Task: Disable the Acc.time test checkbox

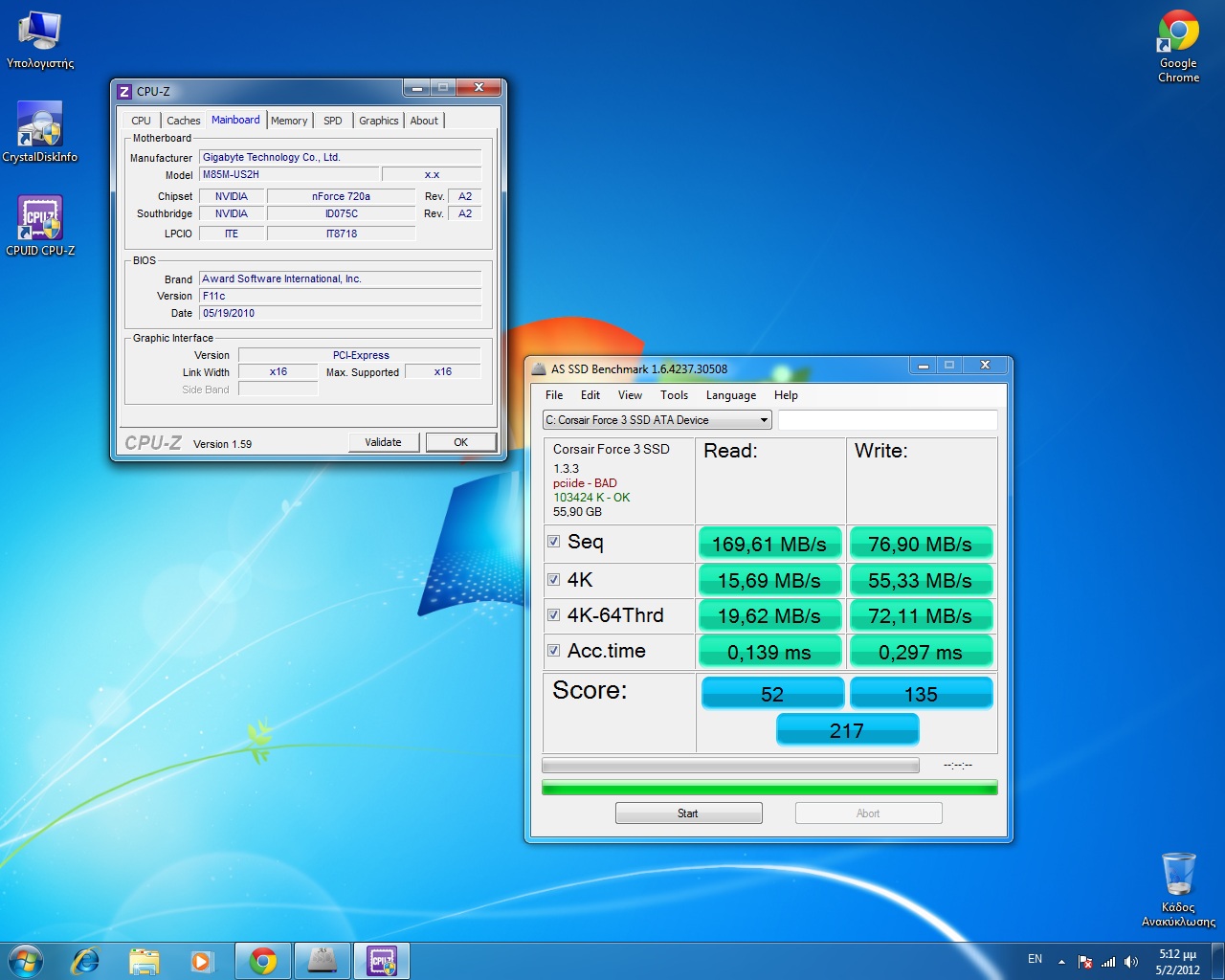Action: coord(553,651)
